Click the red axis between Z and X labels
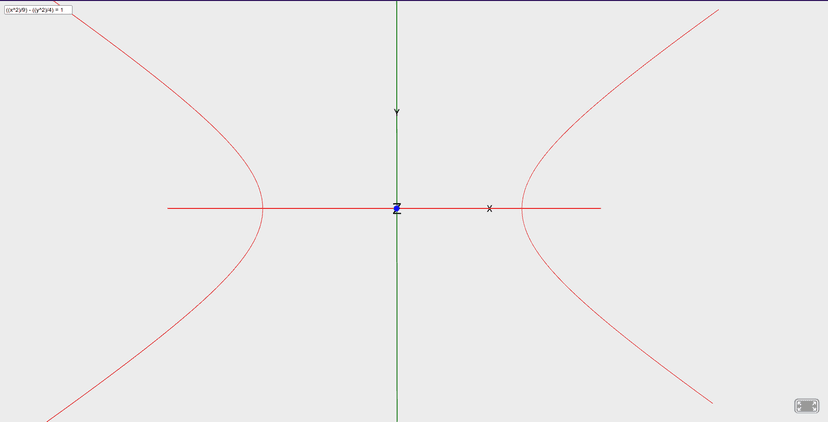This screenshot has height=422, width=828. click(445, 208)
